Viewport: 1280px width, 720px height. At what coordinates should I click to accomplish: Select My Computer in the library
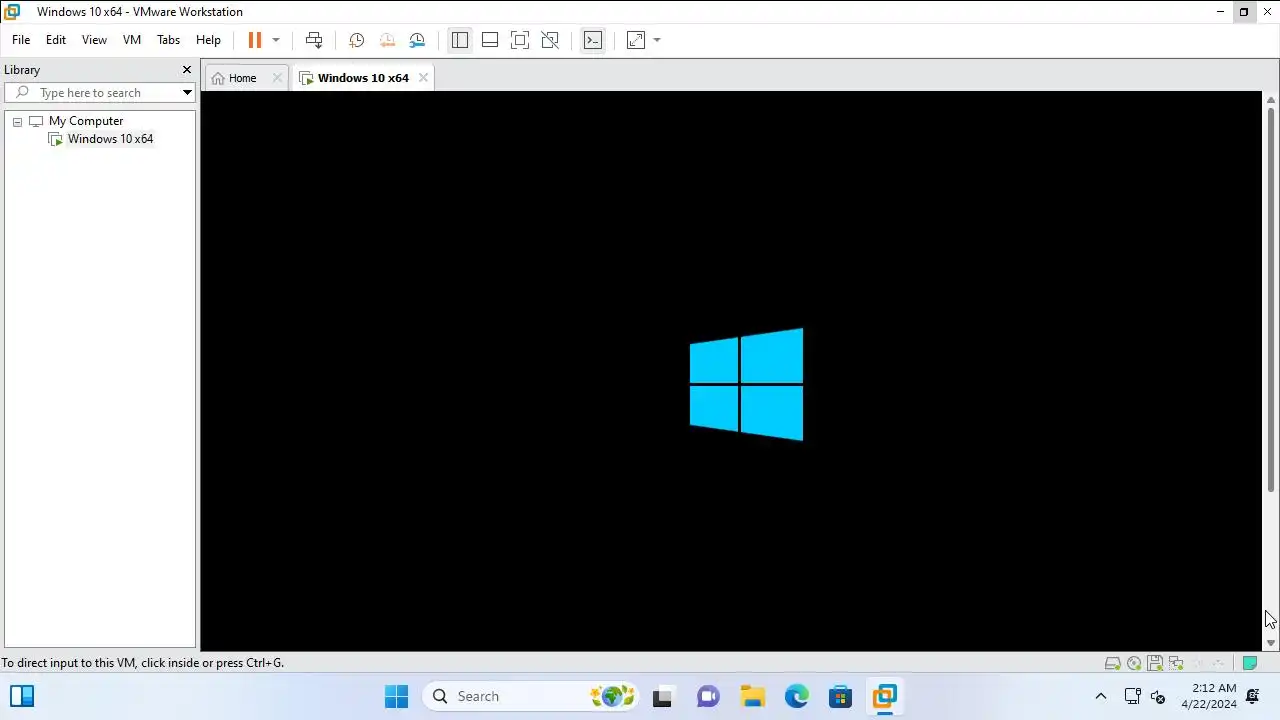(86, 121)
